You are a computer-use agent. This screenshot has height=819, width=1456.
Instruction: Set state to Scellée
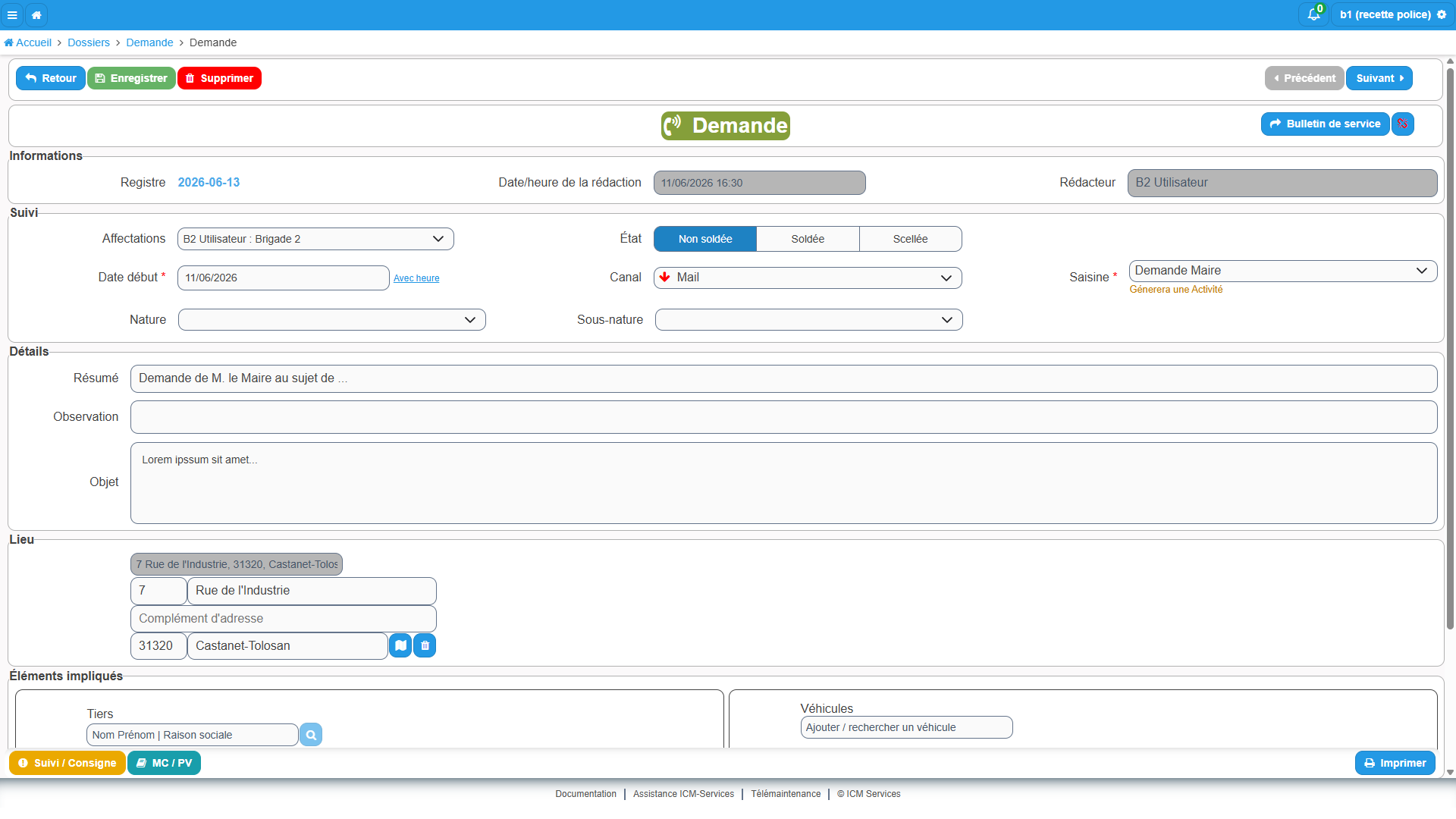(910, 239)
